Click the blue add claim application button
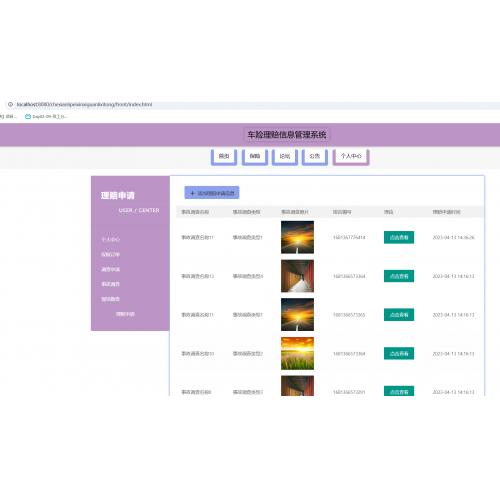Viewport: 500px width, 500px height. (212, 193)
